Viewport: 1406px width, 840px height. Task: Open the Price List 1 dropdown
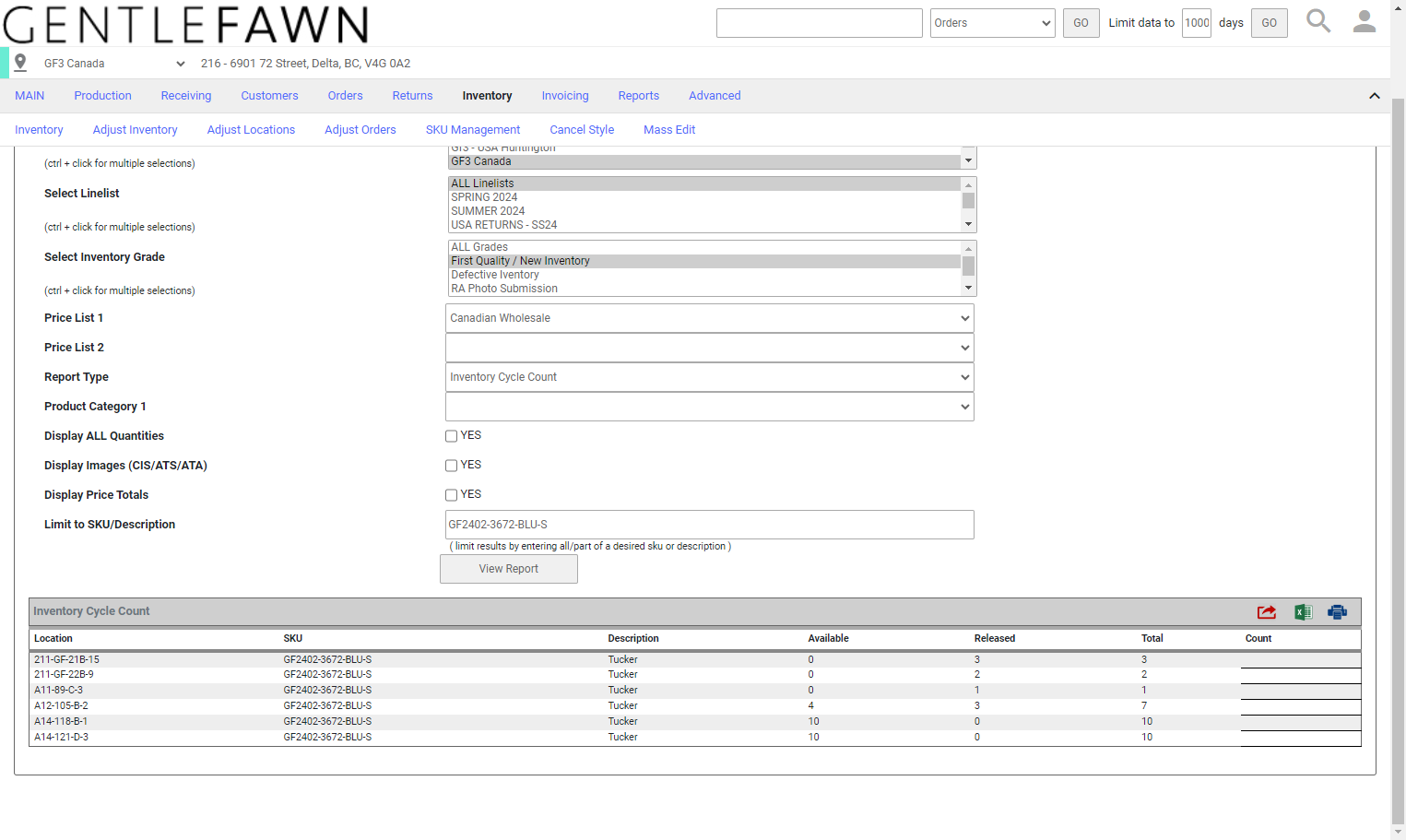point(710,318)
